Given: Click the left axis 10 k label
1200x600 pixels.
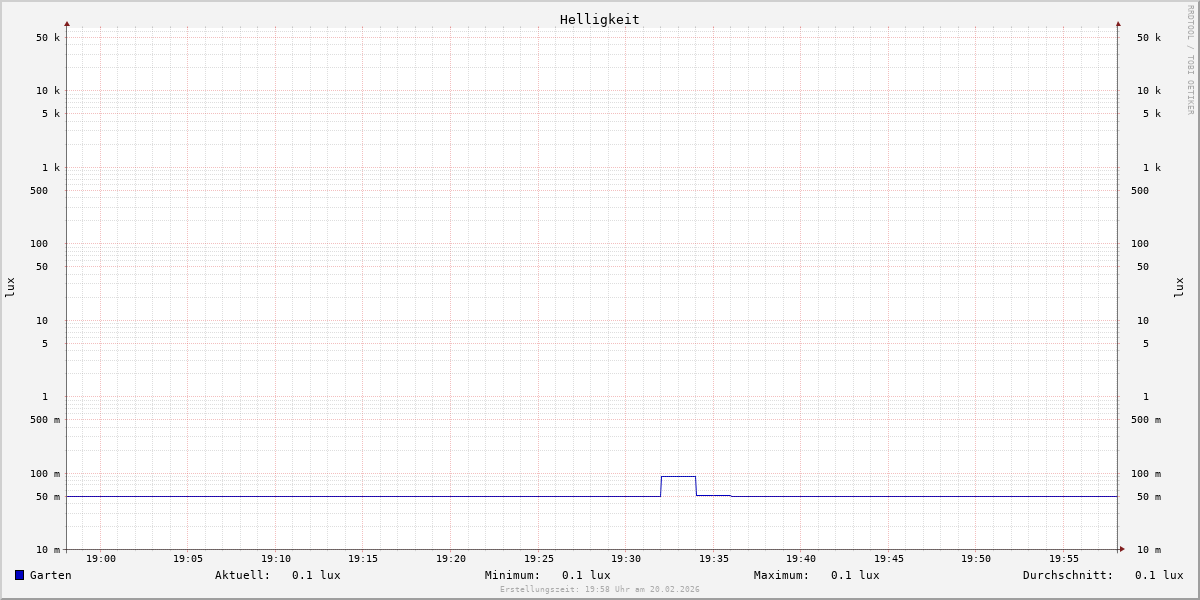Looking at the screenshot, I should (48, 91).
